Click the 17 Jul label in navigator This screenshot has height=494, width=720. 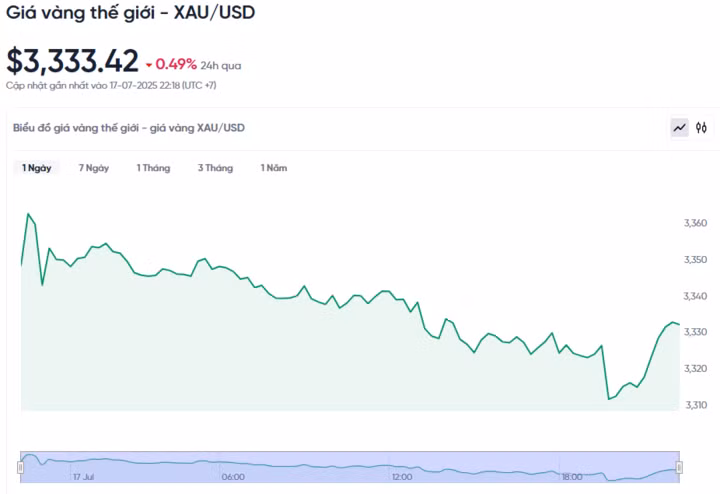[83, 477]
